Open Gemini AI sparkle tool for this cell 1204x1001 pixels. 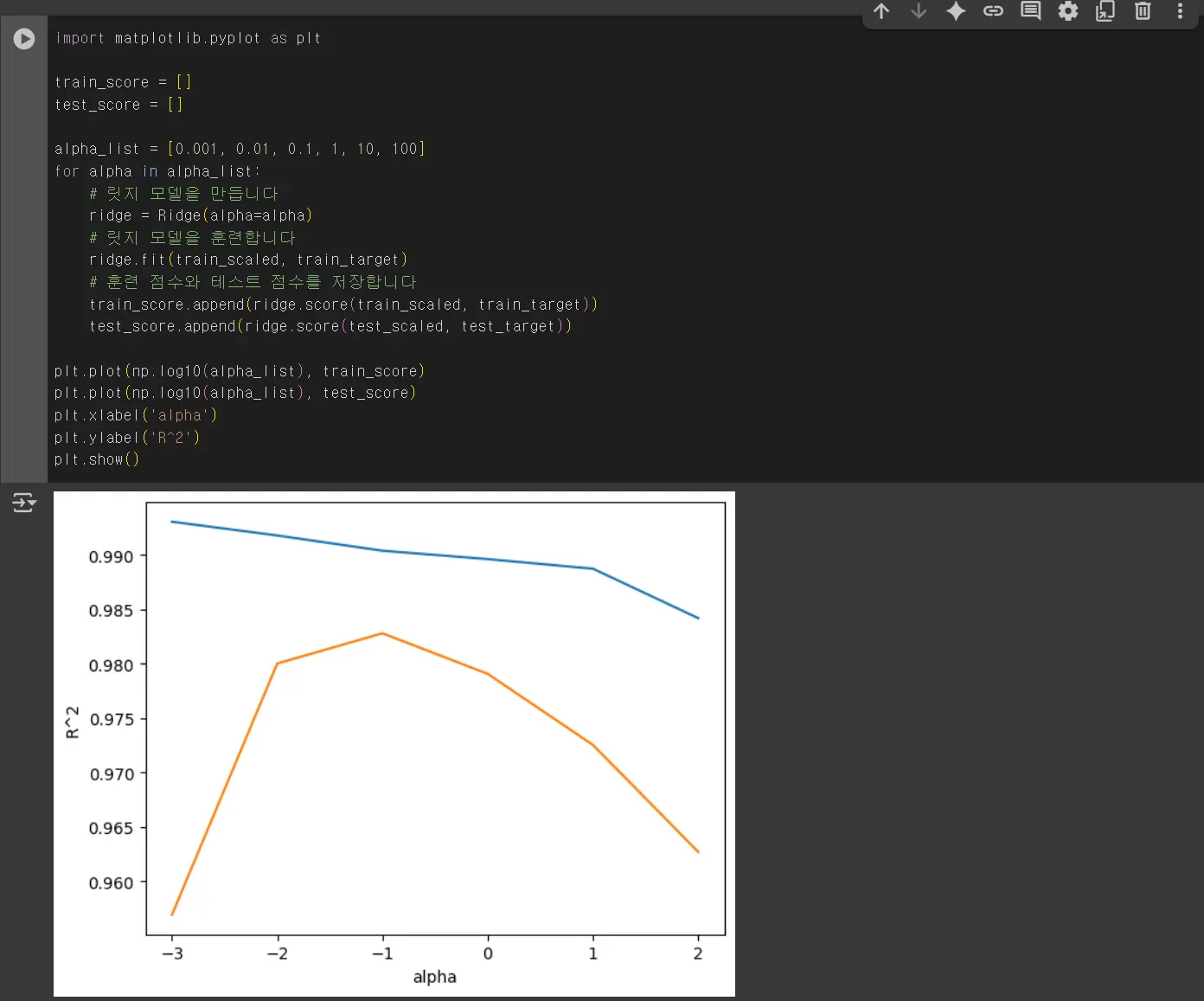[956, 11]
